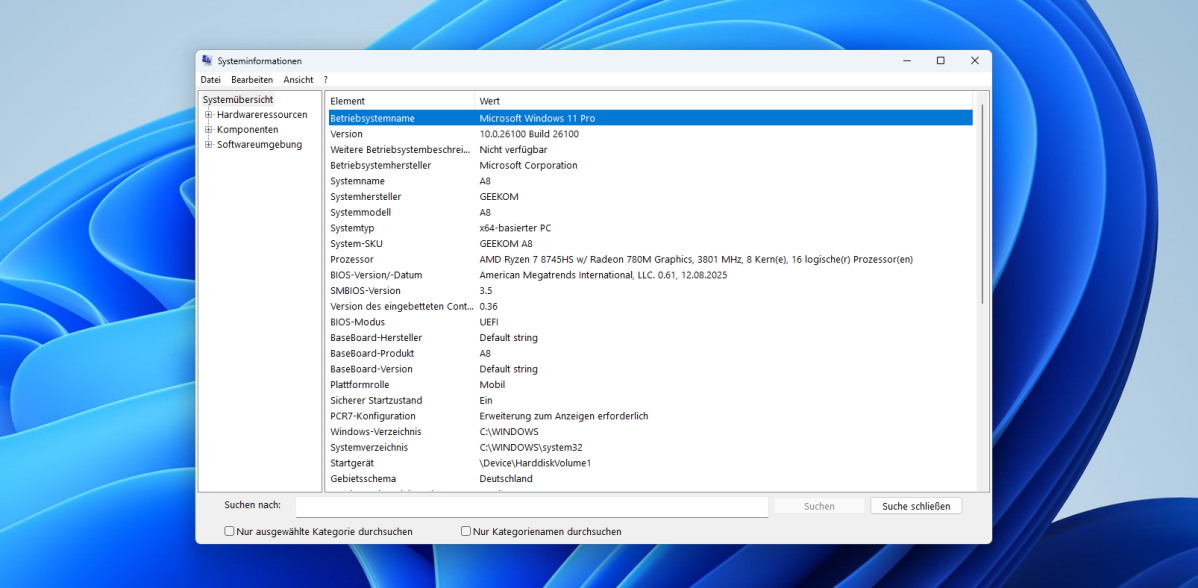Image resolution: width=1198 pixels, height=588 pixels.
Task: Open the Bearbeiten menu
Action: pos(251,79)
